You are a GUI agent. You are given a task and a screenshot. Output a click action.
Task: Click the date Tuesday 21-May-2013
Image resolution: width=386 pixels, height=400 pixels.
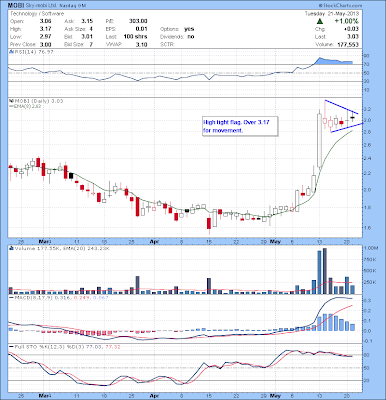[x=332, y=14]
